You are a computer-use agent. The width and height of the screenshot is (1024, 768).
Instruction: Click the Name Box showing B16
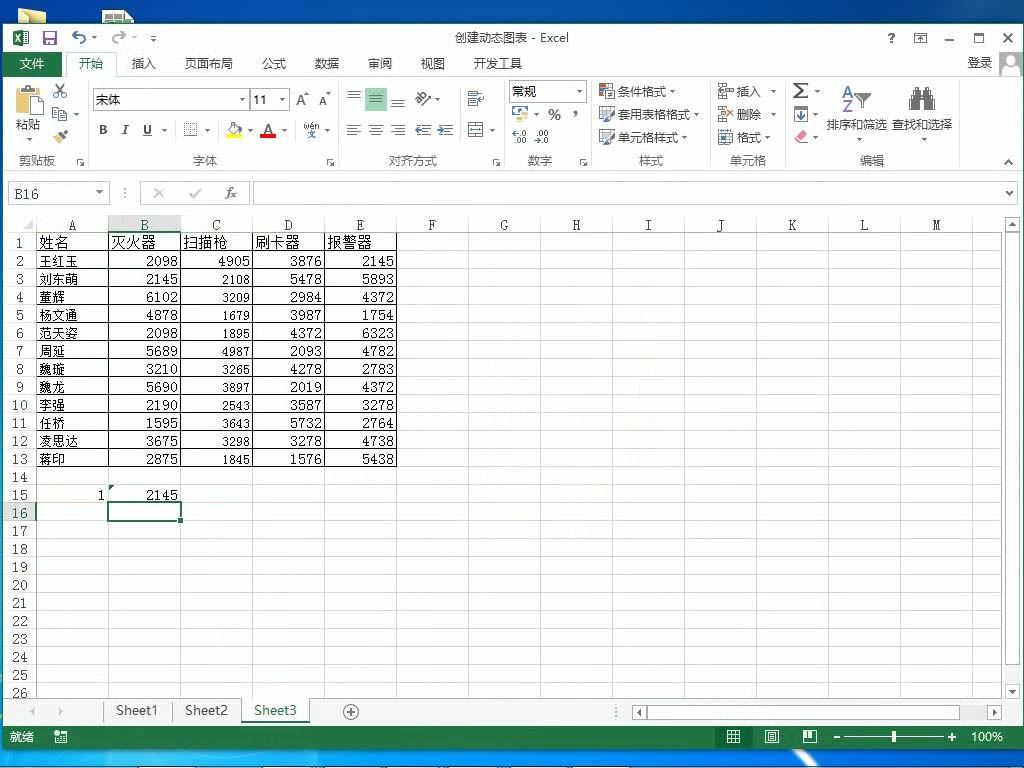coord(50,193)
